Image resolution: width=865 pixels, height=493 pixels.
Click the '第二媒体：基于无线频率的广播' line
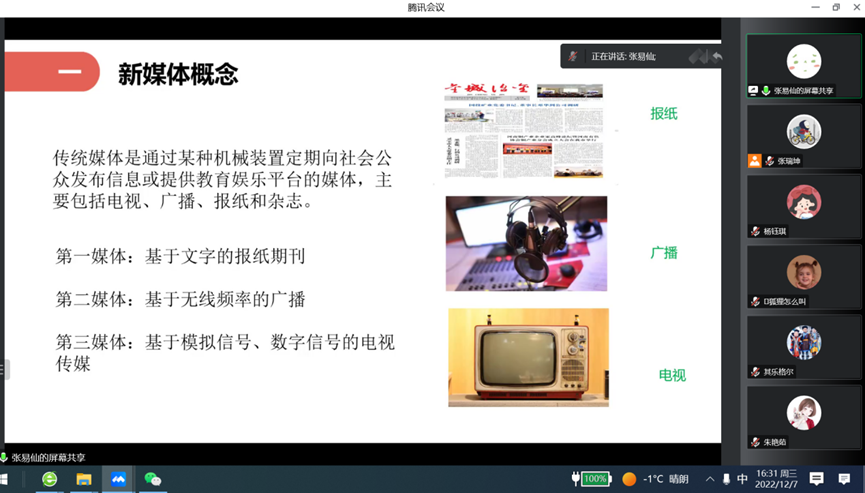(x=180, y=299)
